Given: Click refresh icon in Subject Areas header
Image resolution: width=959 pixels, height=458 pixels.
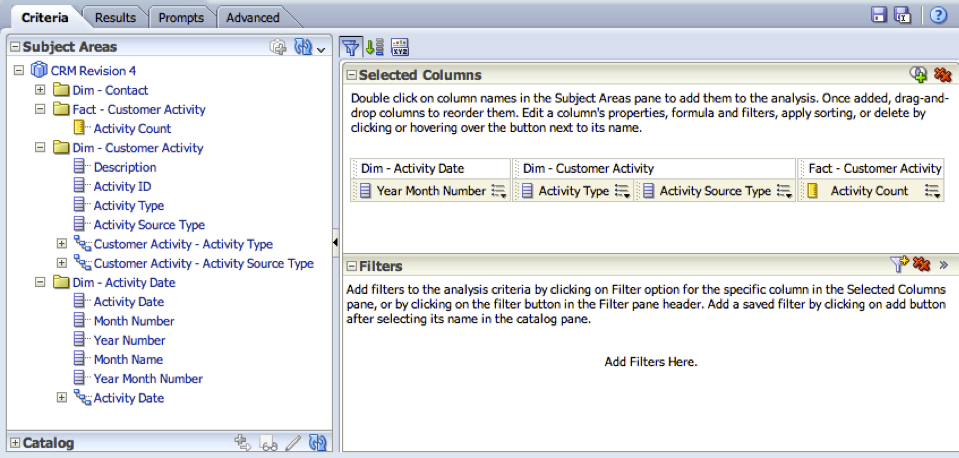Looking at the screenshot, I should click(x=303, y=46).
